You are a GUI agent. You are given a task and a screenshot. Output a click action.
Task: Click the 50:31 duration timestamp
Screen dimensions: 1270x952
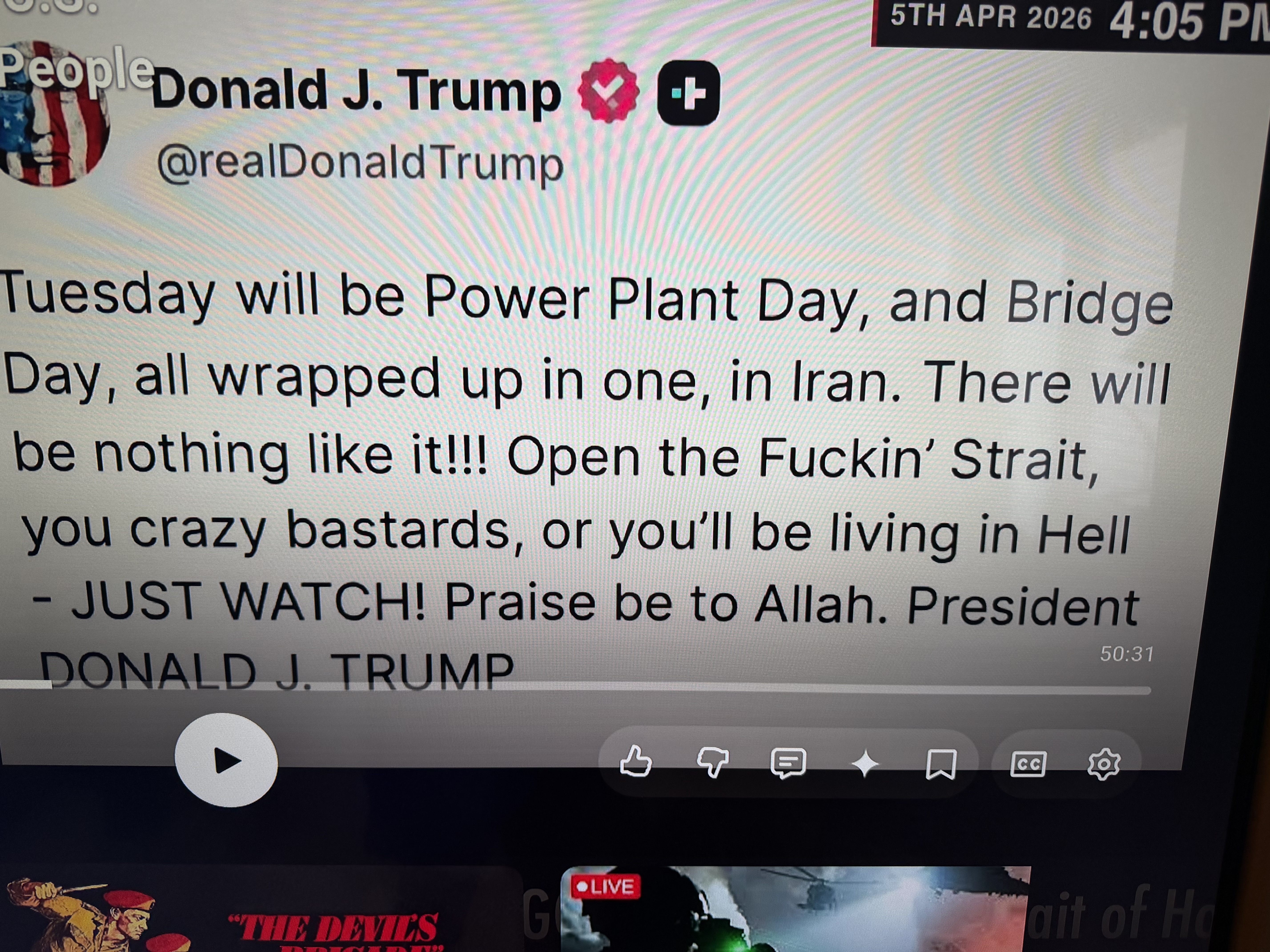[x=1126, y=654]
